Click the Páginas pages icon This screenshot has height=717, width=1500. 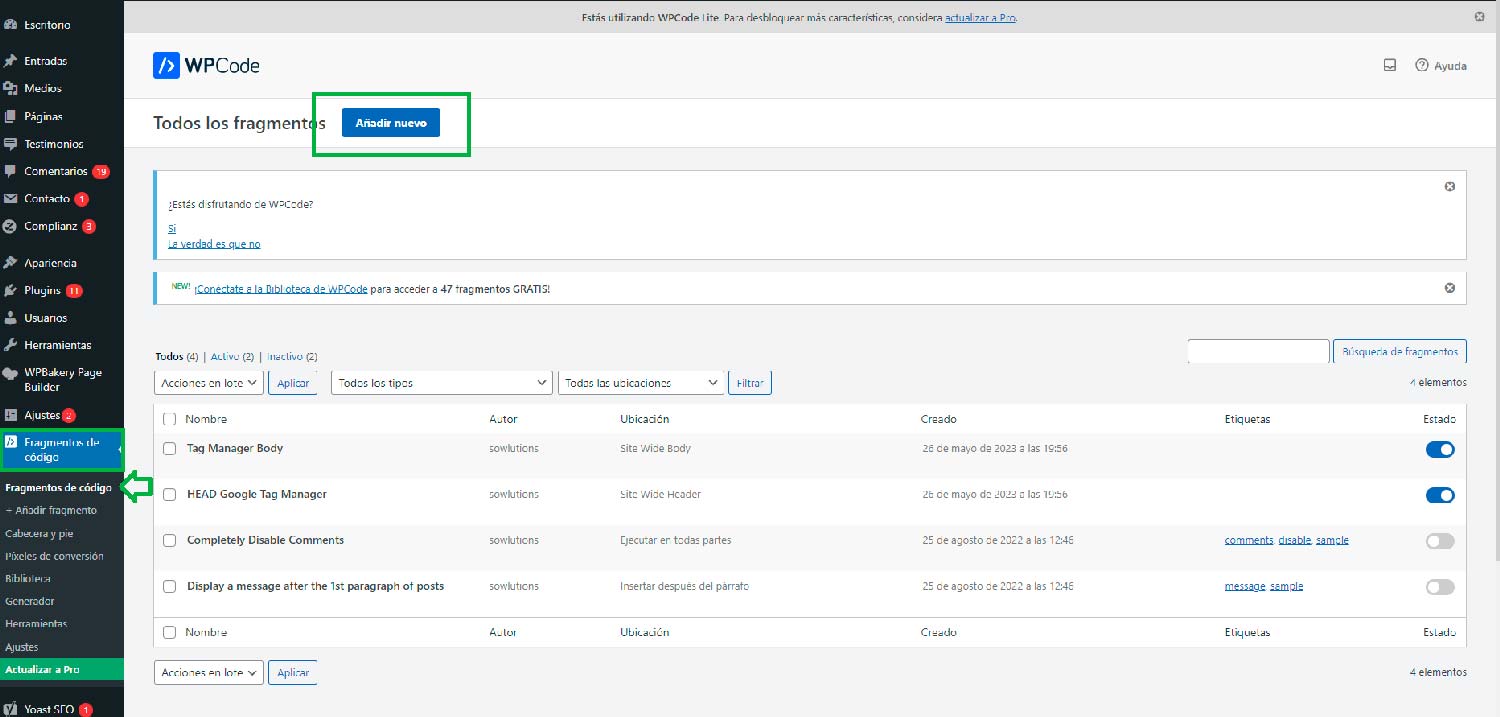click(10, 116)
